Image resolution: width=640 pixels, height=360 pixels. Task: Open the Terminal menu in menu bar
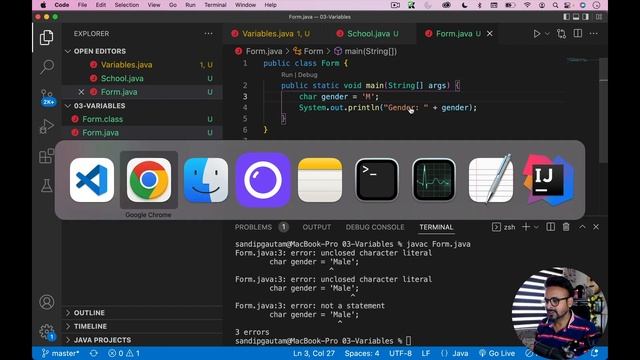click(x=215, y=5)
